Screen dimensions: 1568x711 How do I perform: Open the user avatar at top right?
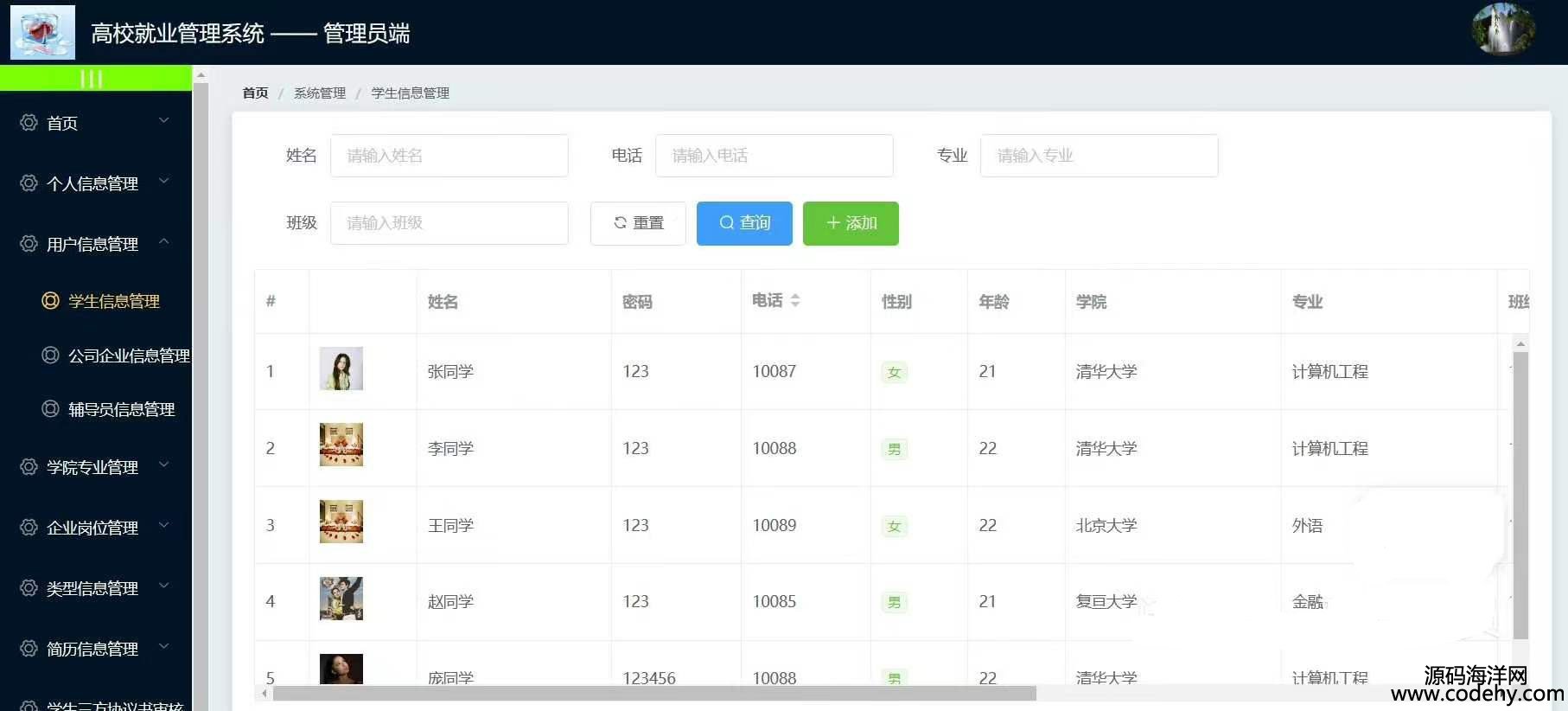point(1503,29)
